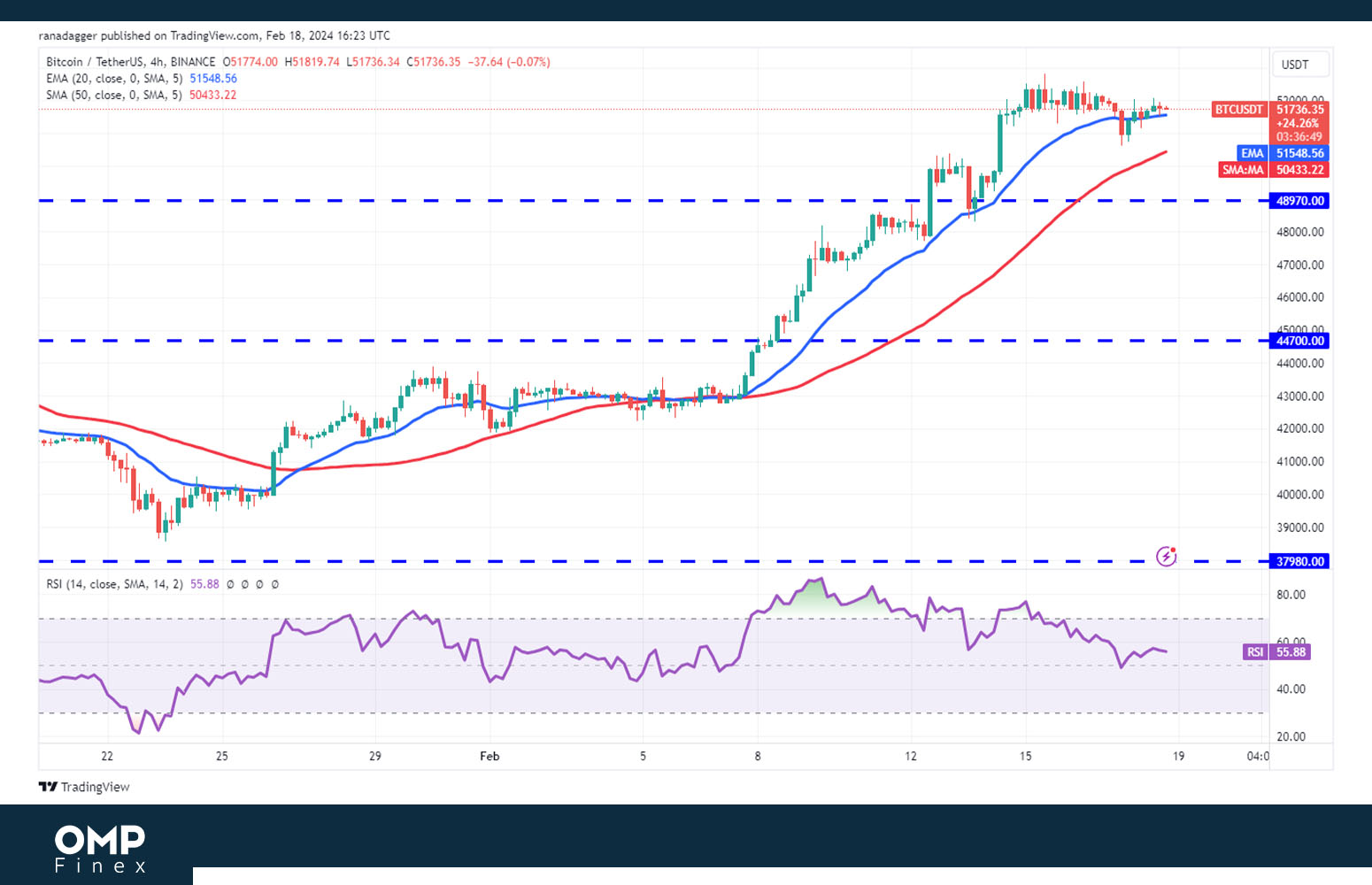Image resolution: width=1372 pixels, height=885 pixels.
Task: Click the 48970.00 level price tag
Action: (1299, 201)
